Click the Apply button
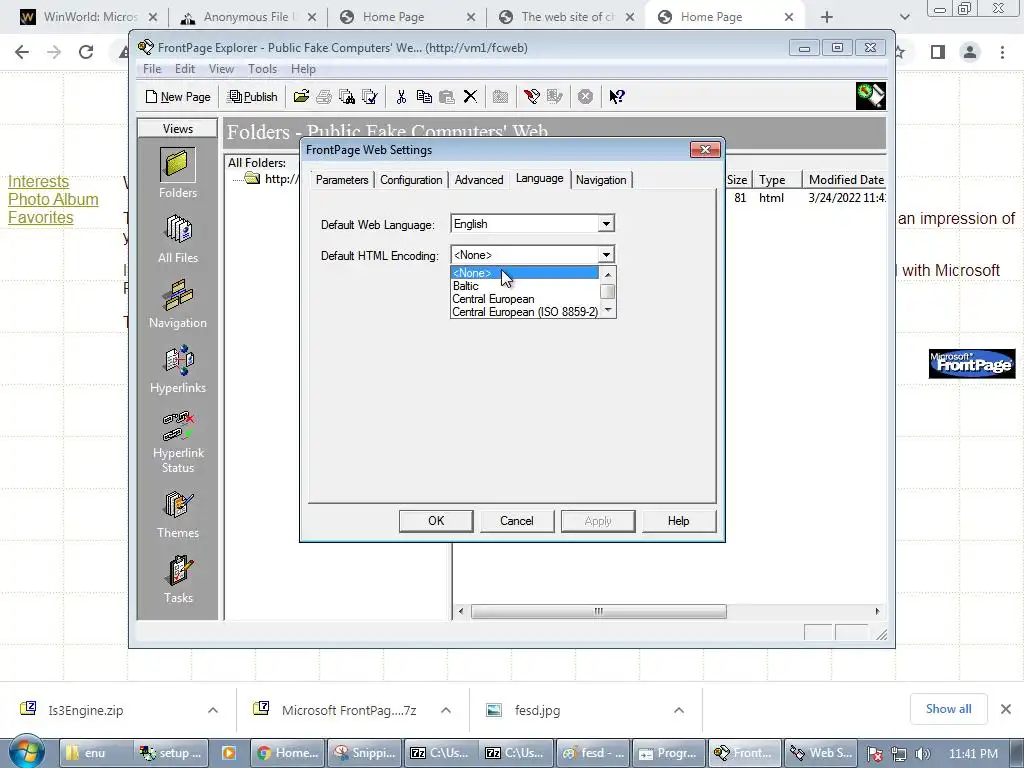Image resolution: width=1024 pixels, height=768 pixels. [x=598, y=521]
